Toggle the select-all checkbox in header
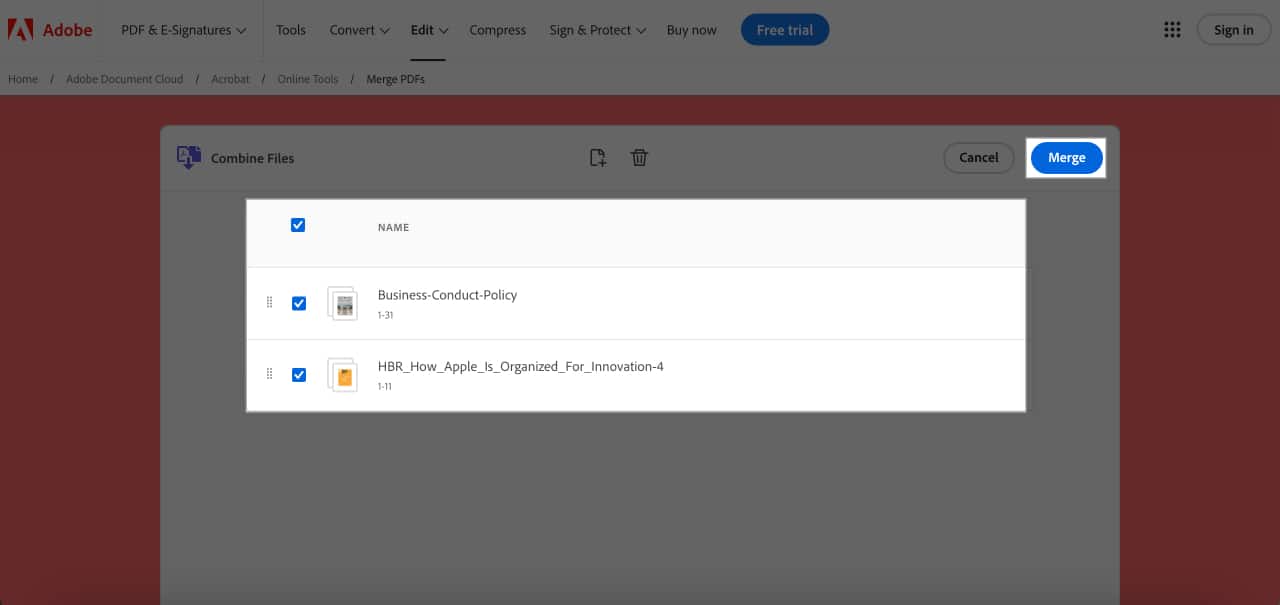Image resolution: width=1280 pixels, height=605 pixels. [298, 225]
